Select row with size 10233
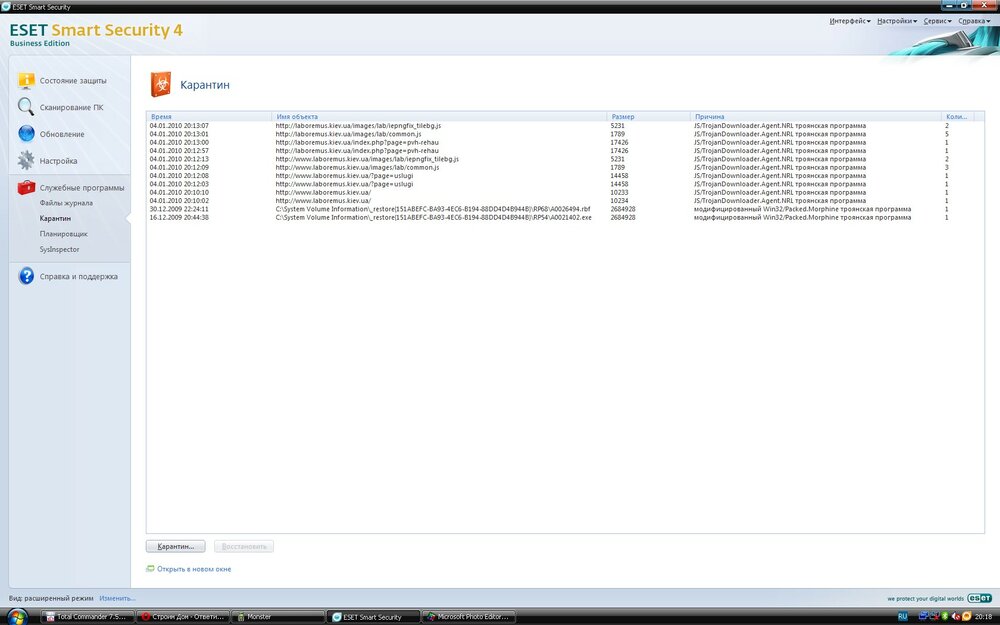Viewport: 1000px width, 625px height. pyautogui.click(x=565, y=192)
